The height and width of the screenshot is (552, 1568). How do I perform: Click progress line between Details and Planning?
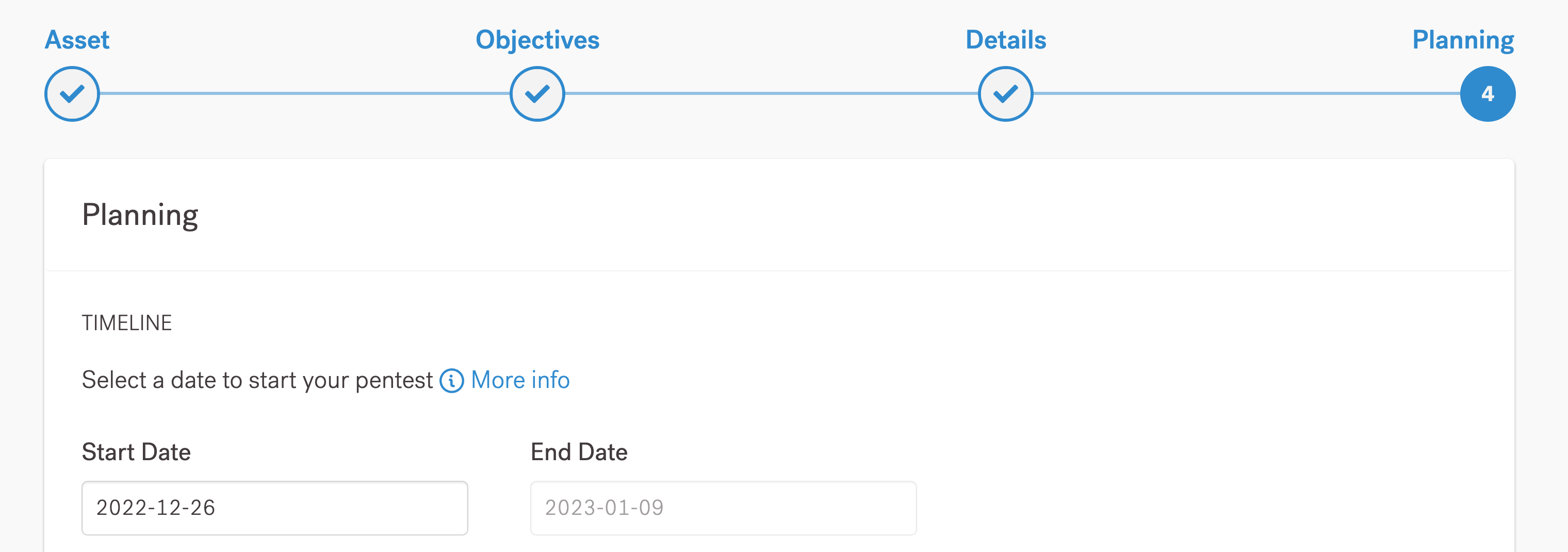click(1246, 94)
